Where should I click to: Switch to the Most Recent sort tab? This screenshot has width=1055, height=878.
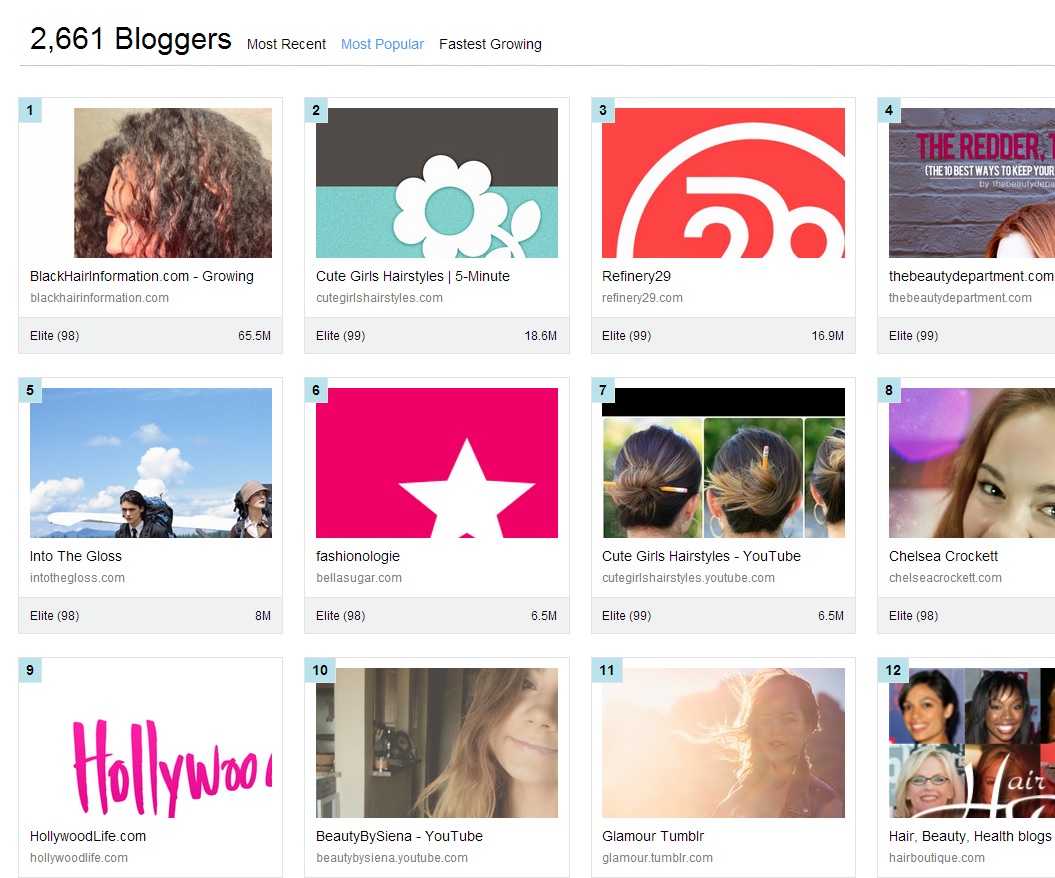click(286, 44)
